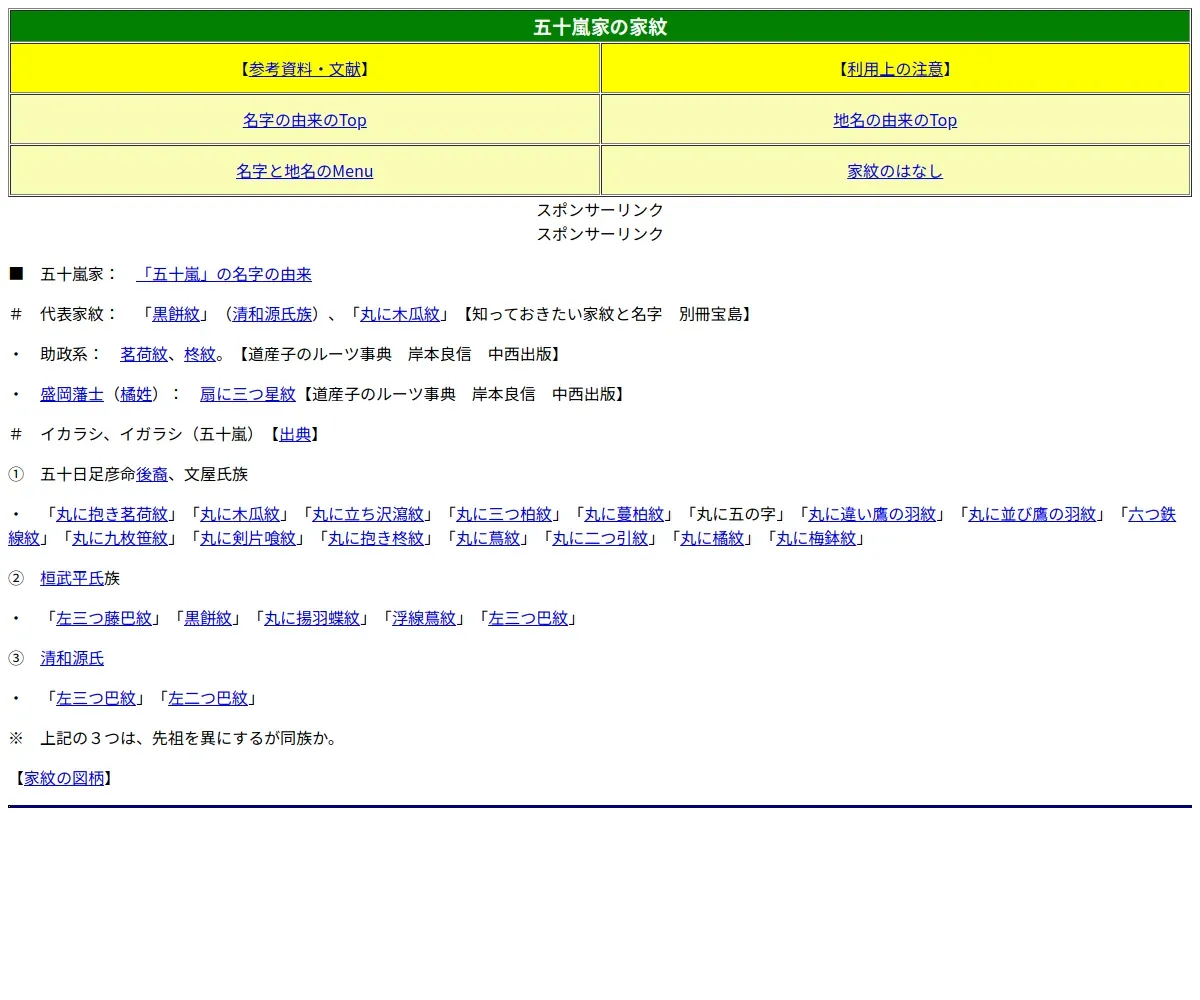This screenshot has height=1000, width=1200.
Task: Open the 茗荷紋 link
Action: point(144,354)
